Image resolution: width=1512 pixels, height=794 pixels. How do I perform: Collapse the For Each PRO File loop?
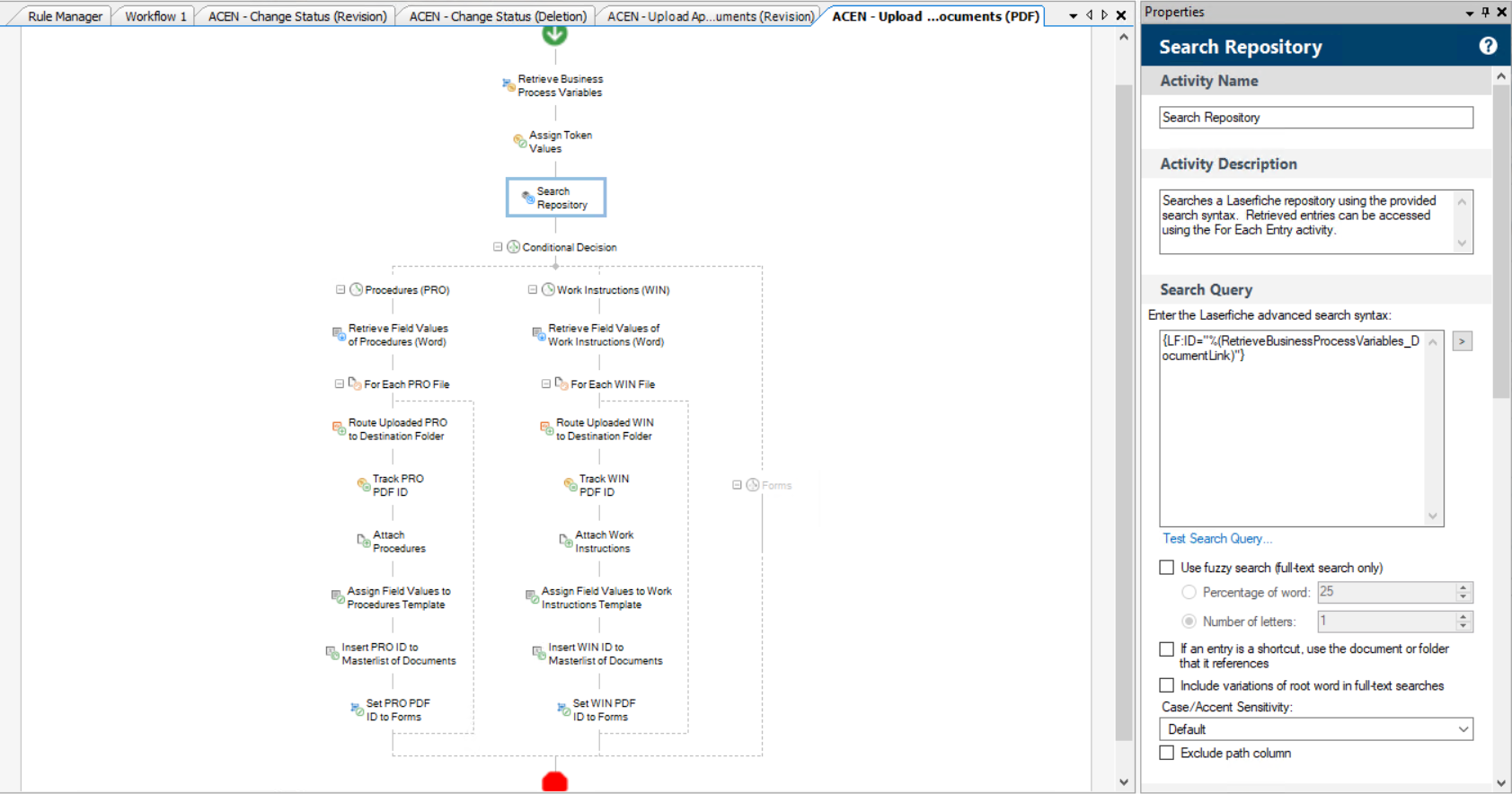[x=340, y=384]
